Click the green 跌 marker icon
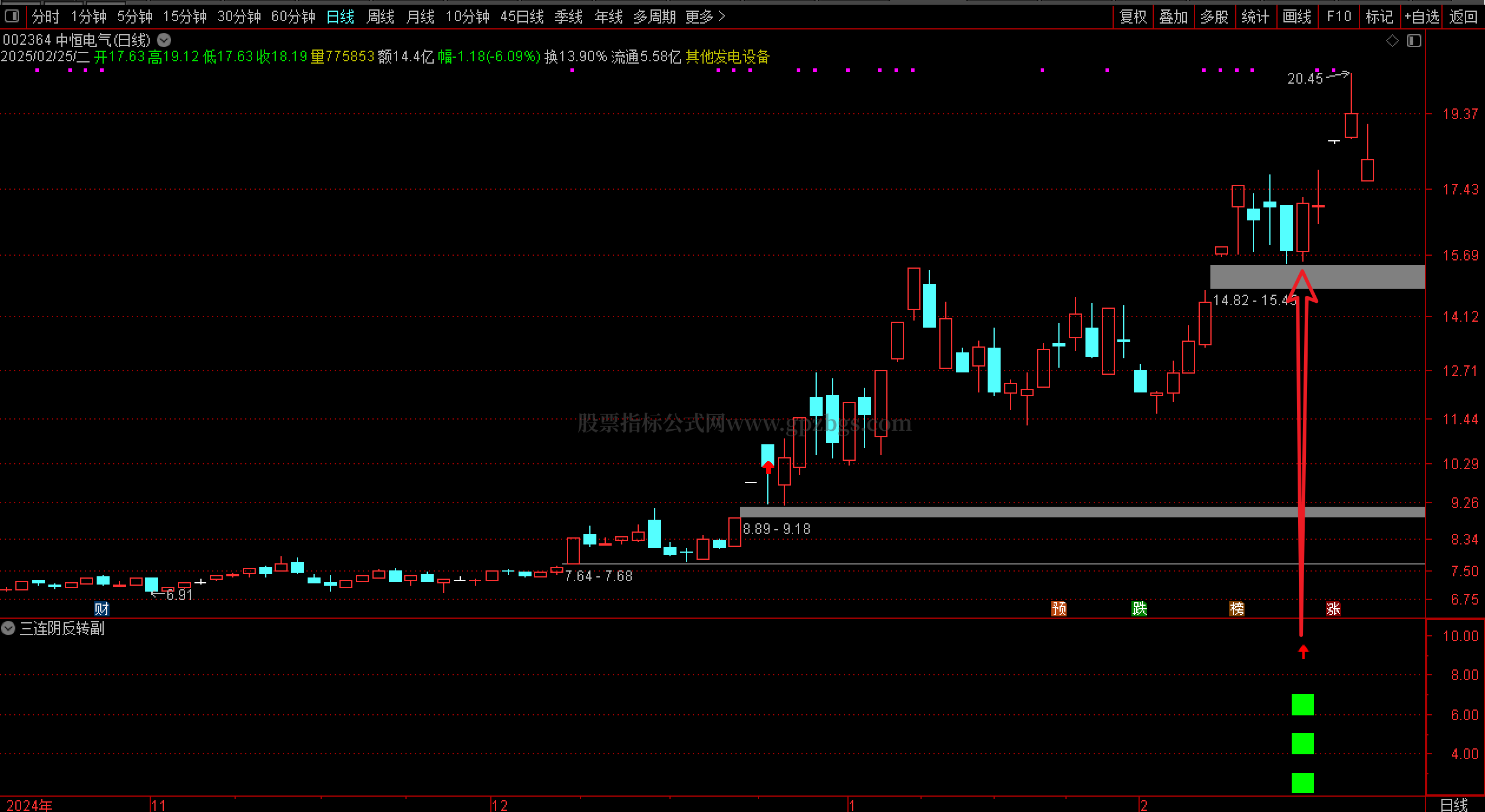This screenshot has height=812, width=1485. click(x=1139, y=609)
